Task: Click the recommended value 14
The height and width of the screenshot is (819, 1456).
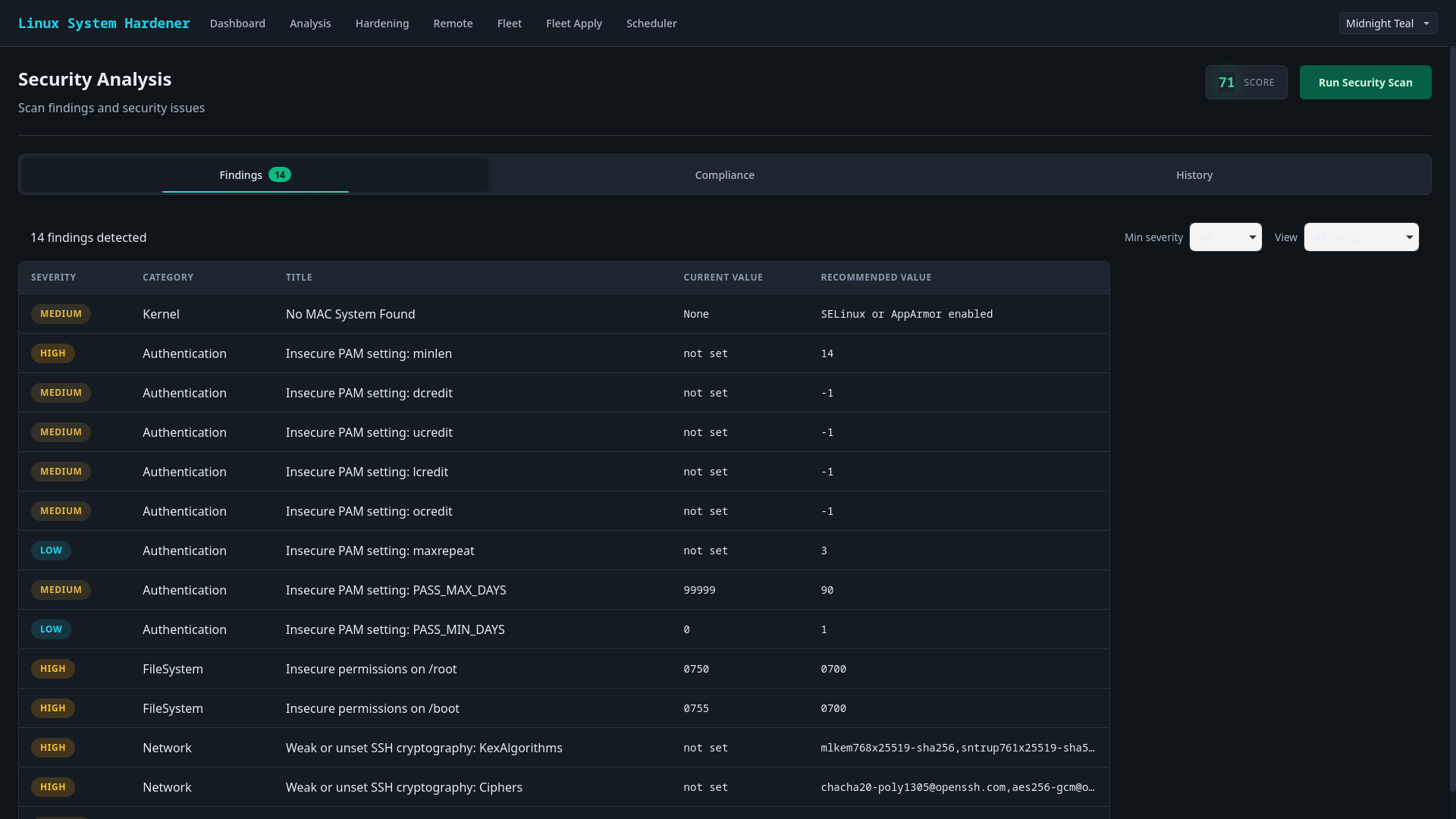Action: point(827,353)
